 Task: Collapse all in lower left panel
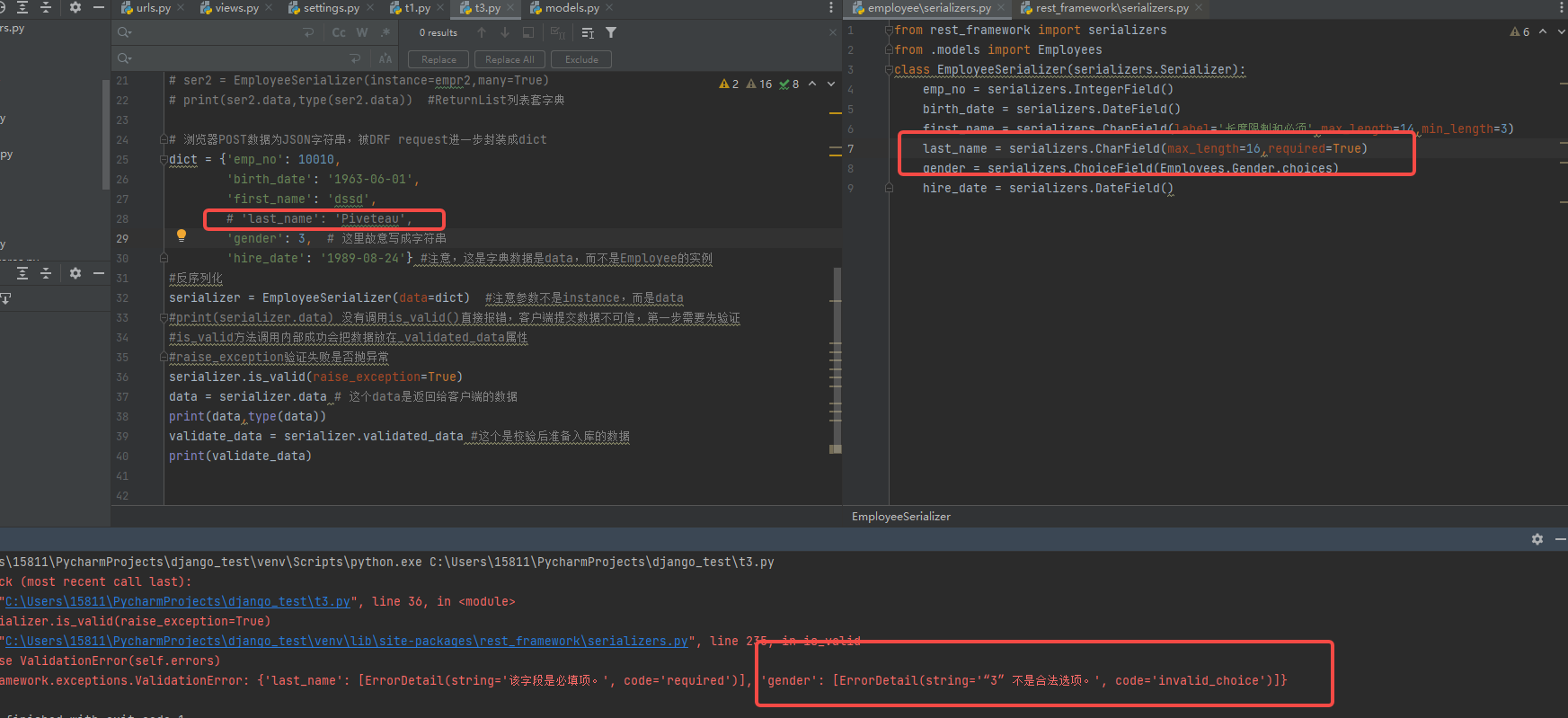pos(46,273)
